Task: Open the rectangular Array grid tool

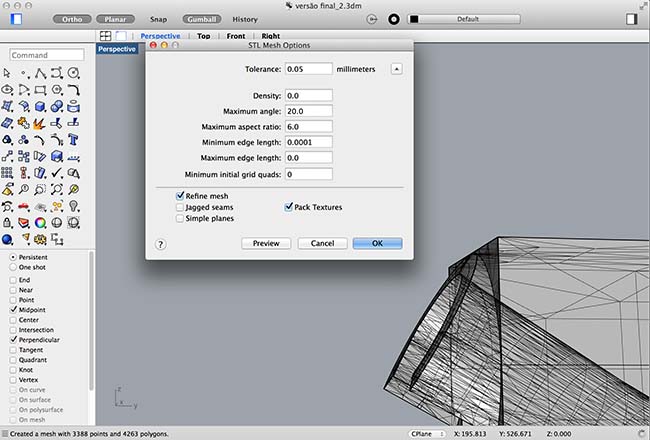Action: [x=7, y=173]
